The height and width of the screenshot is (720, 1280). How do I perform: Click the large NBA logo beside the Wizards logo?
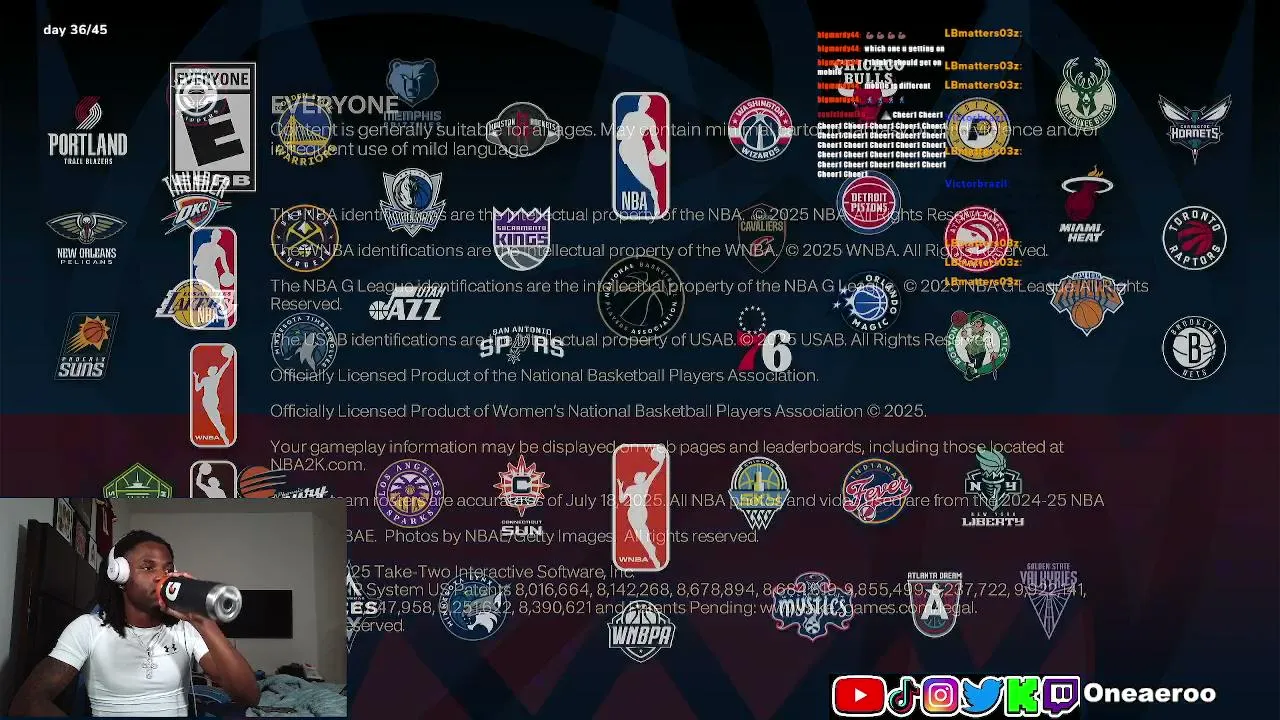point(641,155)
